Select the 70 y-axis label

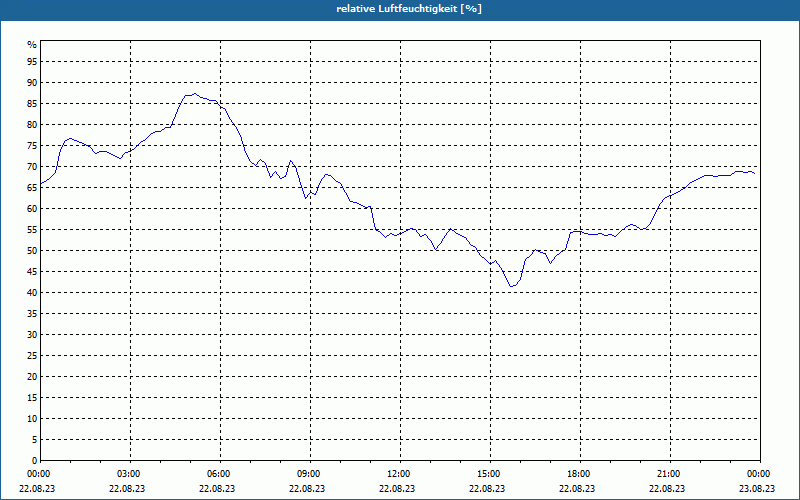[32, 166]
